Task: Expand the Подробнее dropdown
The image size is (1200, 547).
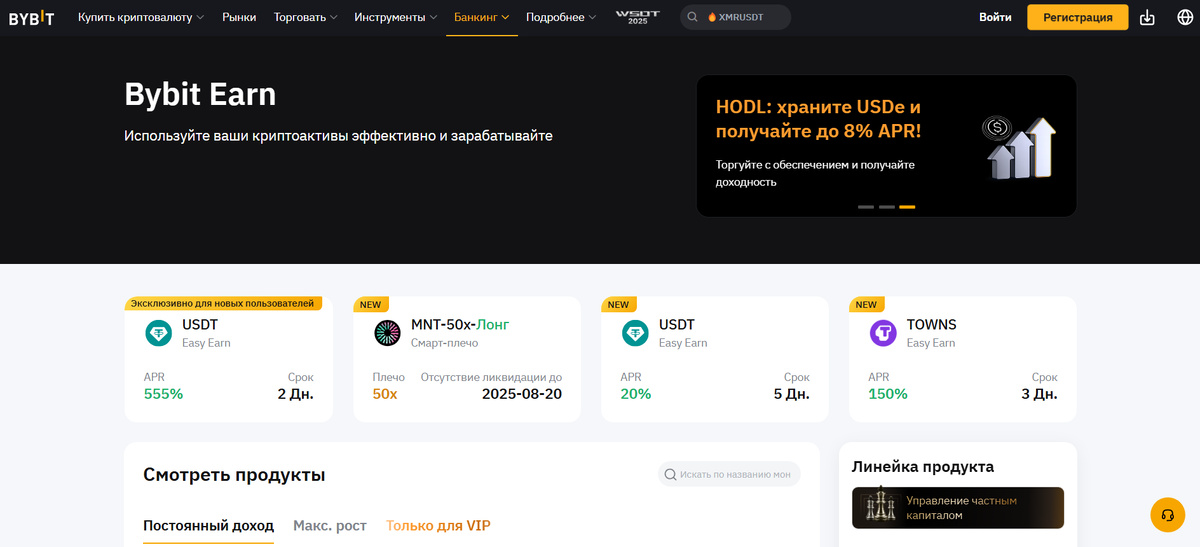Action: point(562,17)
